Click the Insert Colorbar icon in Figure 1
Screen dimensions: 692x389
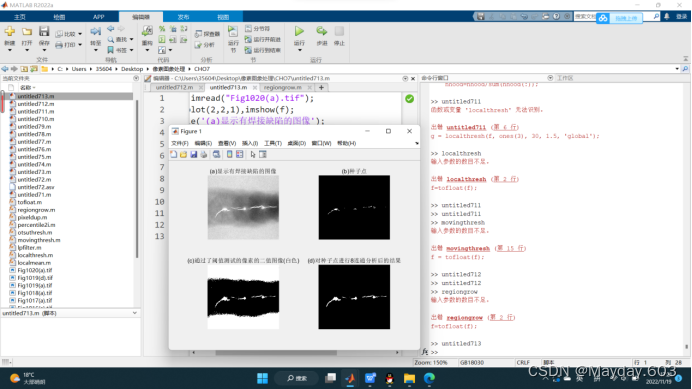[229, 154]
